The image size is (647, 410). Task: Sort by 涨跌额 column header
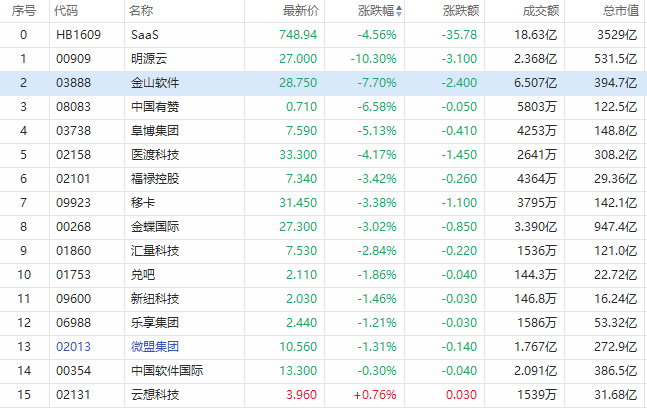click(461, 11)
